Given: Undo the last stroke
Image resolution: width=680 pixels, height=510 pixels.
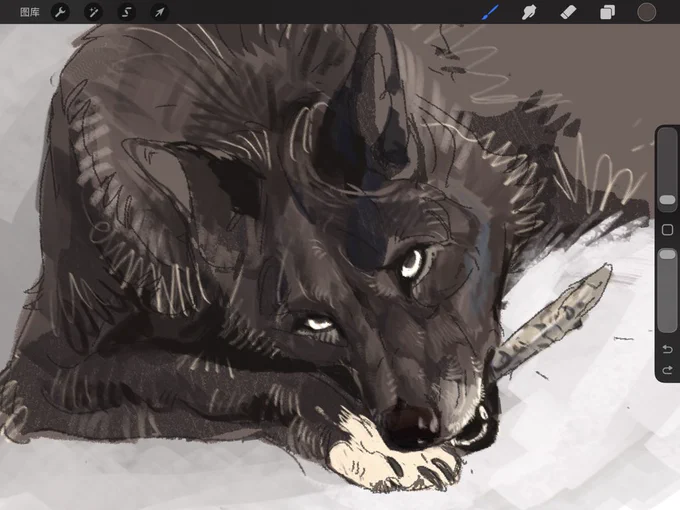Looking at the screenshot, I should pyautogui.click(x=667, y=349).
